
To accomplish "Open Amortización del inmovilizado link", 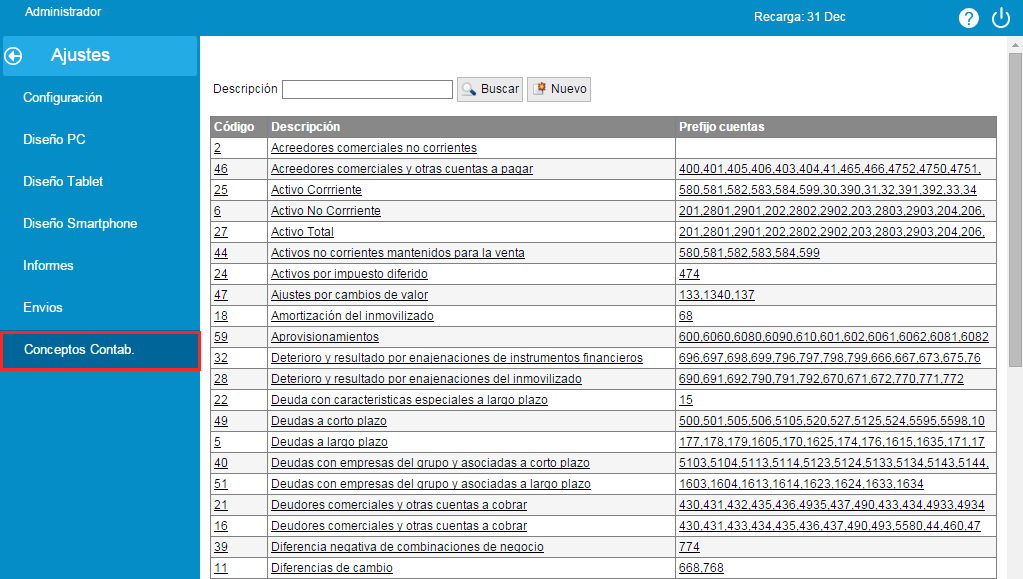I will pyautogui.click(x=352, y=316).
